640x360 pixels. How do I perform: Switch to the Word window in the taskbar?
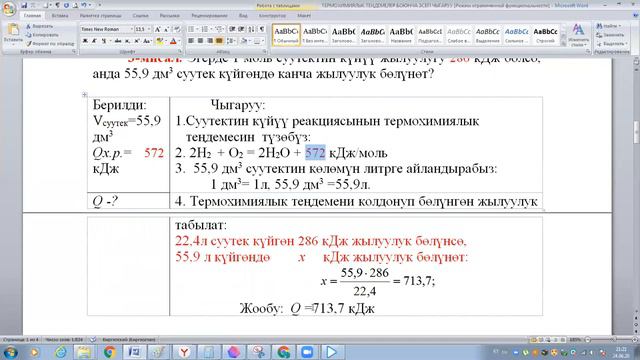pyautogui.click(x=135, y=352)
